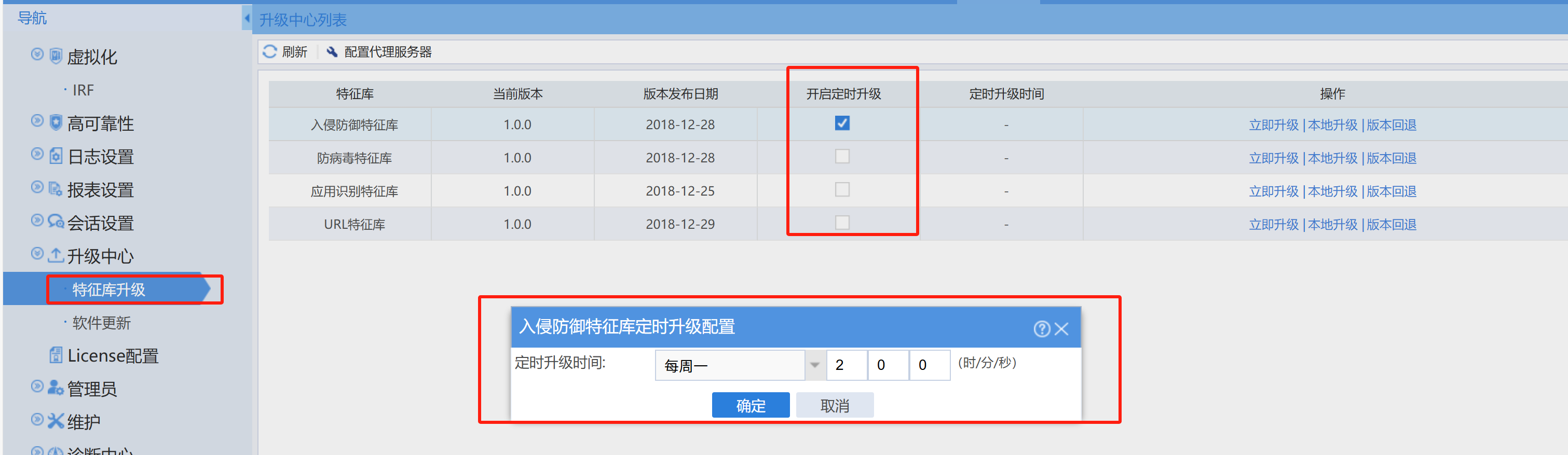Expand the 虚拟化 tree node
1568x455 pixels.
pos(37,55)
